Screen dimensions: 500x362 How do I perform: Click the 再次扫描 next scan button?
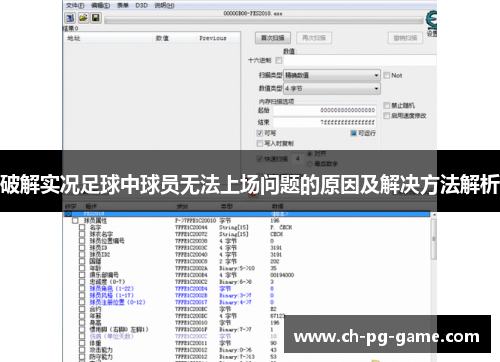(314, 38)
